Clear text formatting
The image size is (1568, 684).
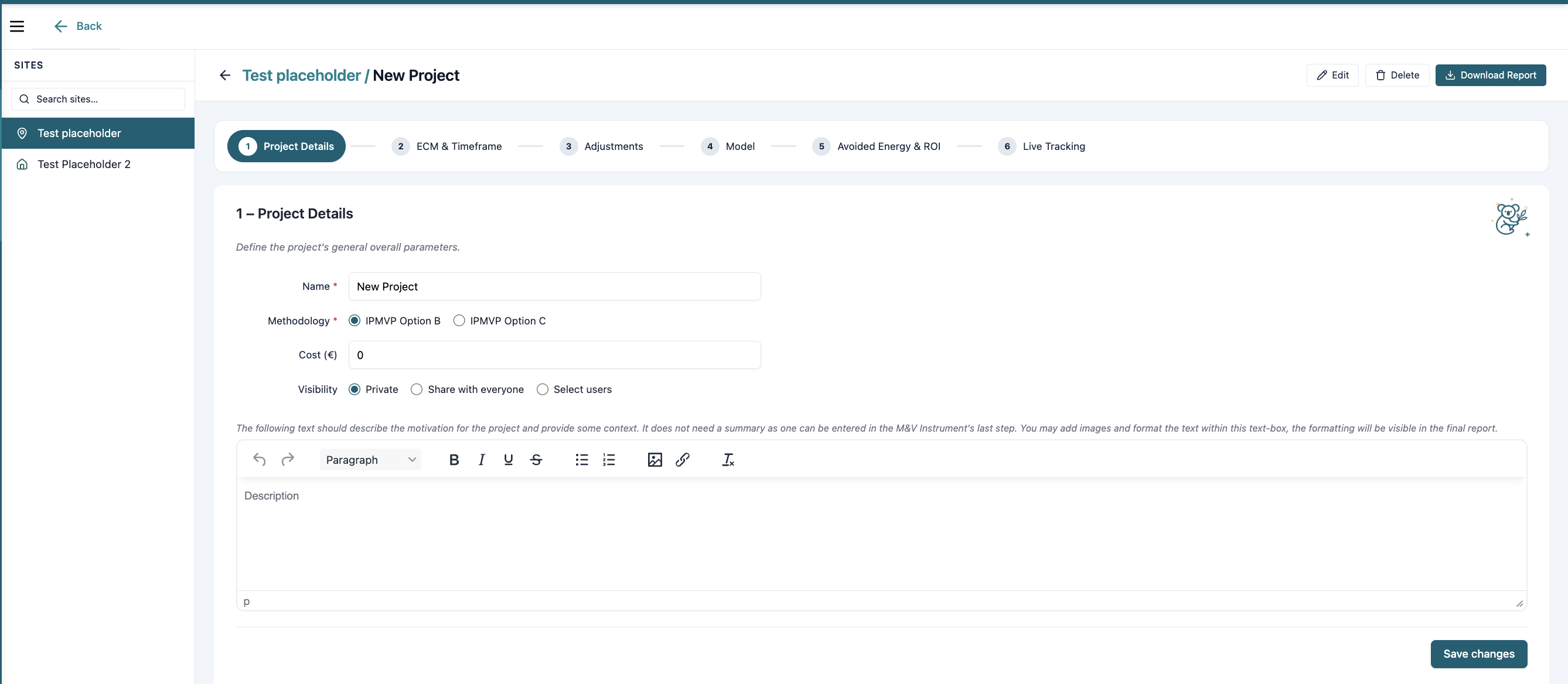[x=728, y=460]
